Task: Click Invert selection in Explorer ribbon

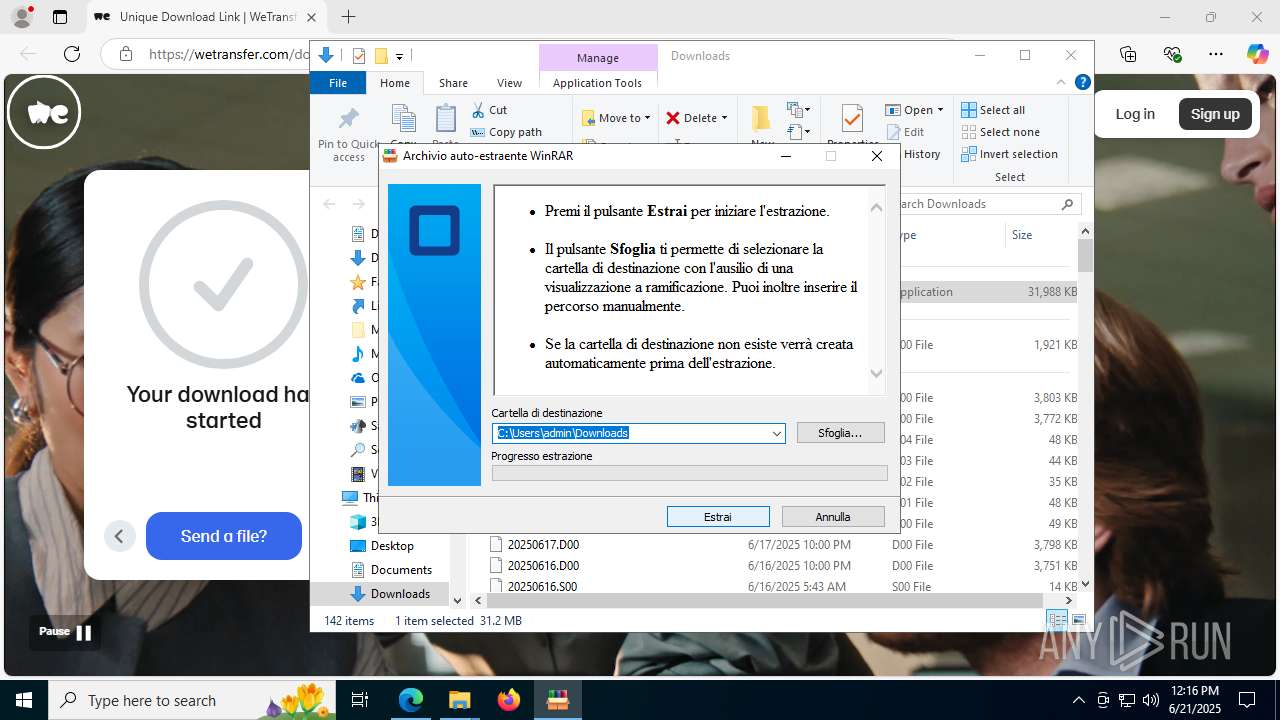Action: pyautogui.click(x=1009, y=154)
